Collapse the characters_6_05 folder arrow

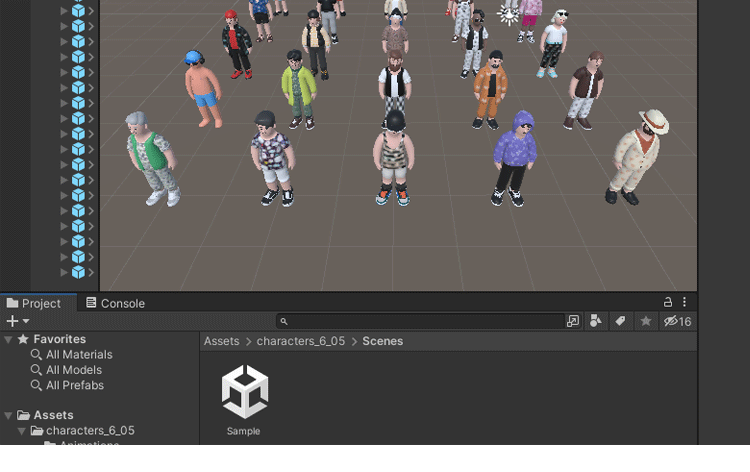[x=22, y=431]
